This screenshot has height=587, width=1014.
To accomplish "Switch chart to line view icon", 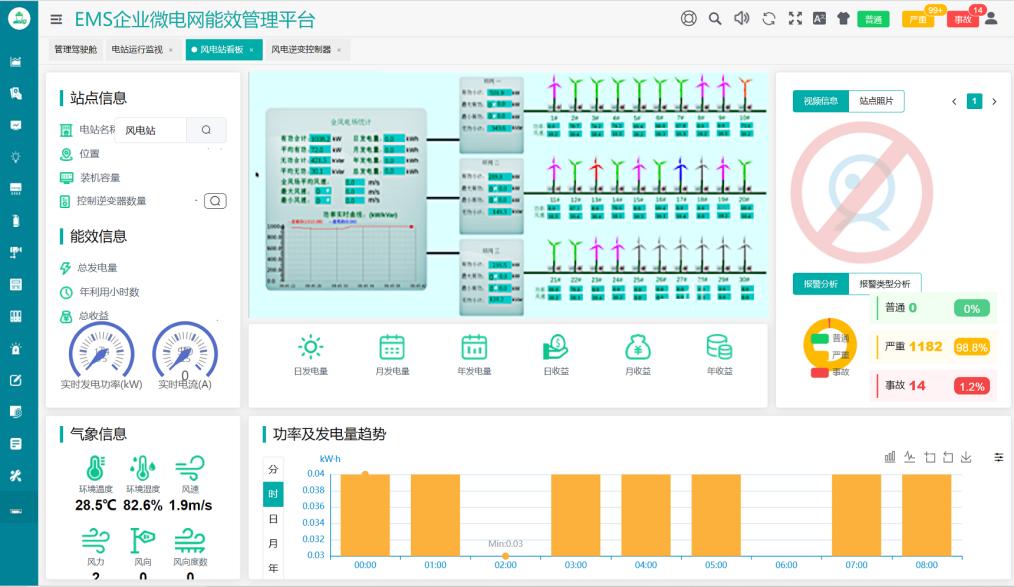I will [x=909, y=457].
